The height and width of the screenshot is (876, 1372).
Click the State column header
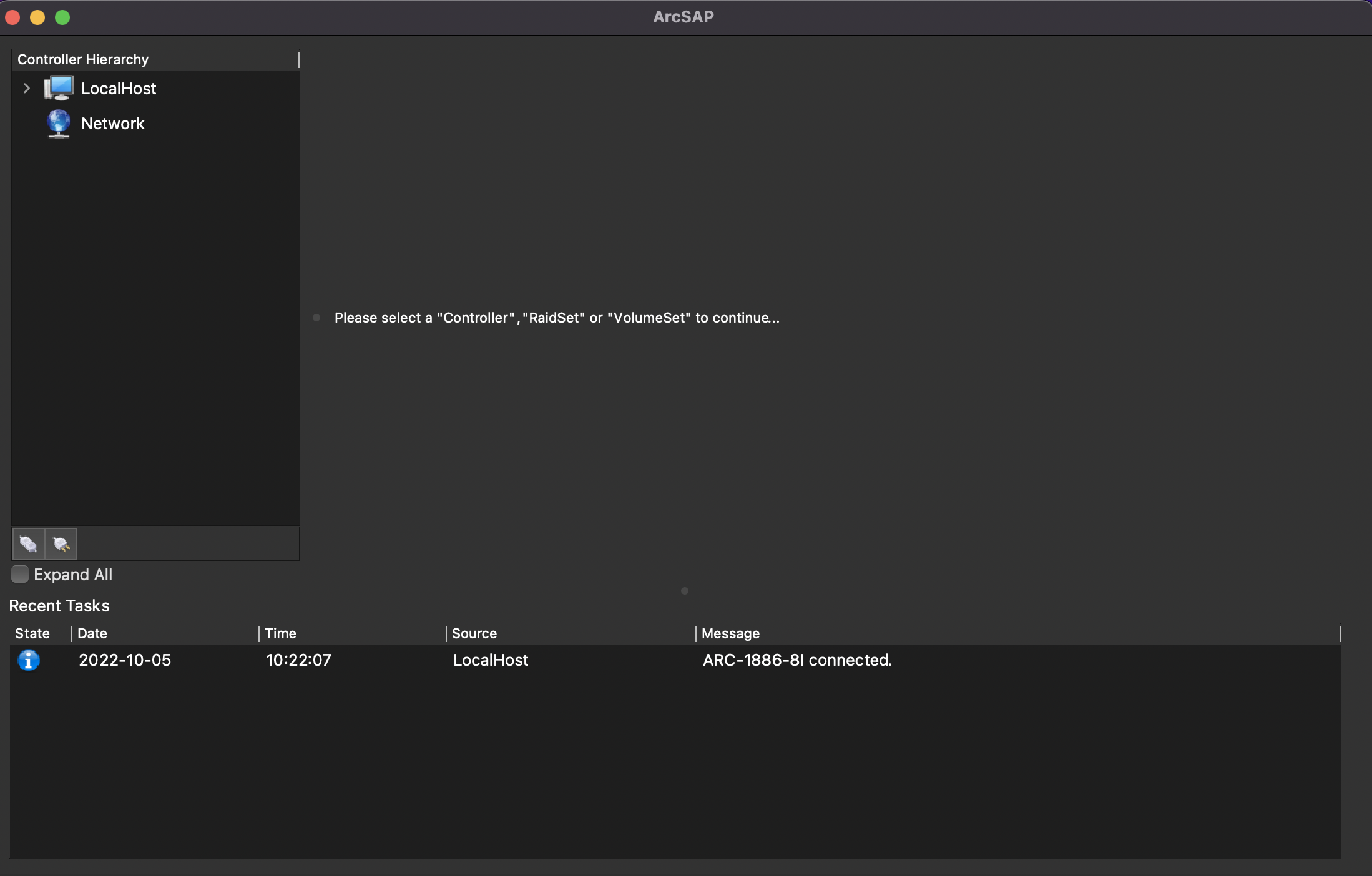pos(32,634)
